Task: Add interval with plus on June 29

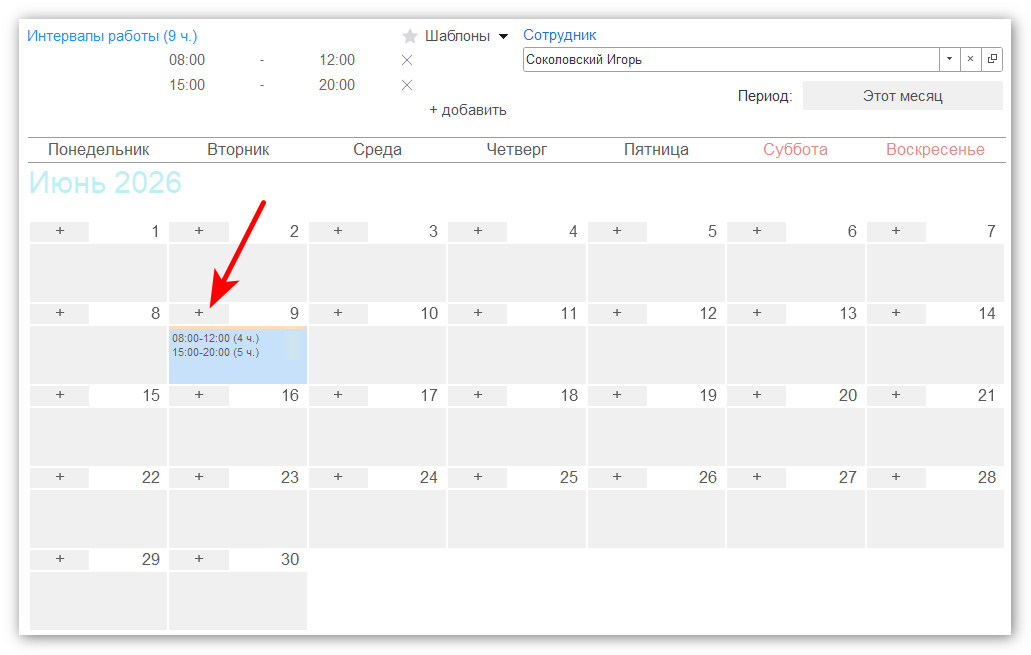Action: coord(60,560)
